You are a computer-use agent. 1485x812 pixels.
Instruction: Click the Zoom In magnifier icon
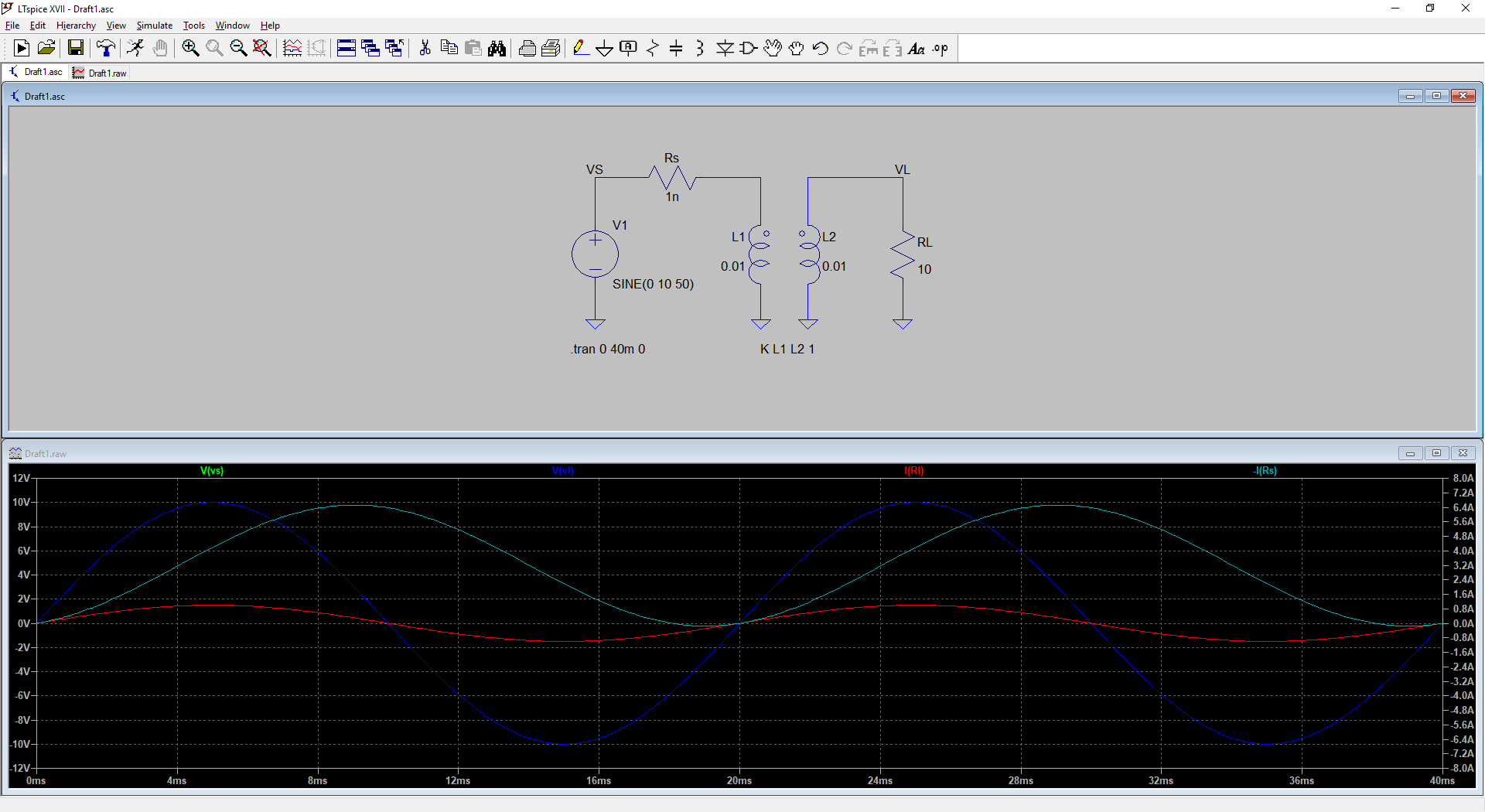pos(190,49)
